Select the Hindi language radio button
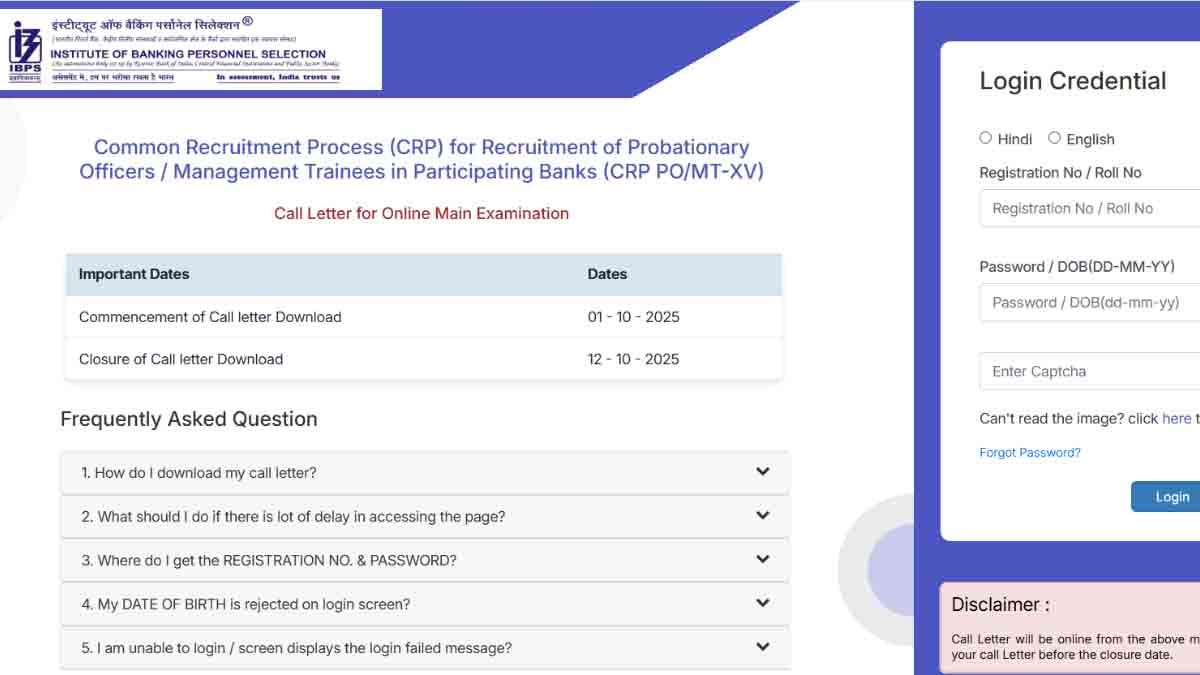The width and height of the screenshot is (1200, 675). [x=985, y=139]
